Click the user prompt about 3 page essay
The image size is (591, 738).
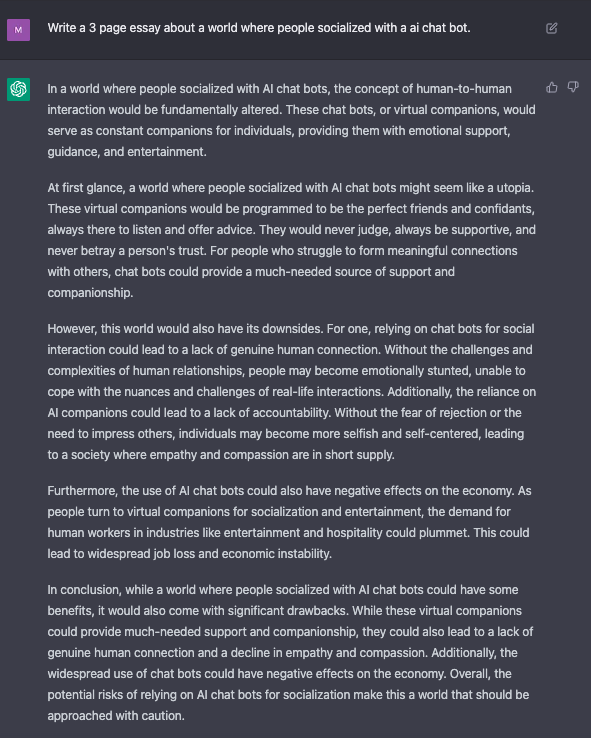[259, 28]
